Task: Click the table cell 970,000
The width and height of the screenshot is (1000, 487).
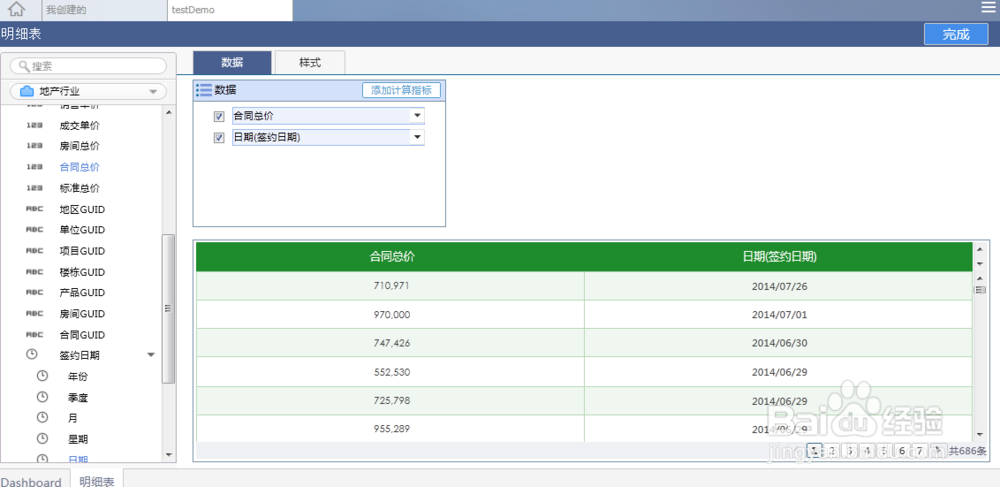Action: tap(390, 314)
